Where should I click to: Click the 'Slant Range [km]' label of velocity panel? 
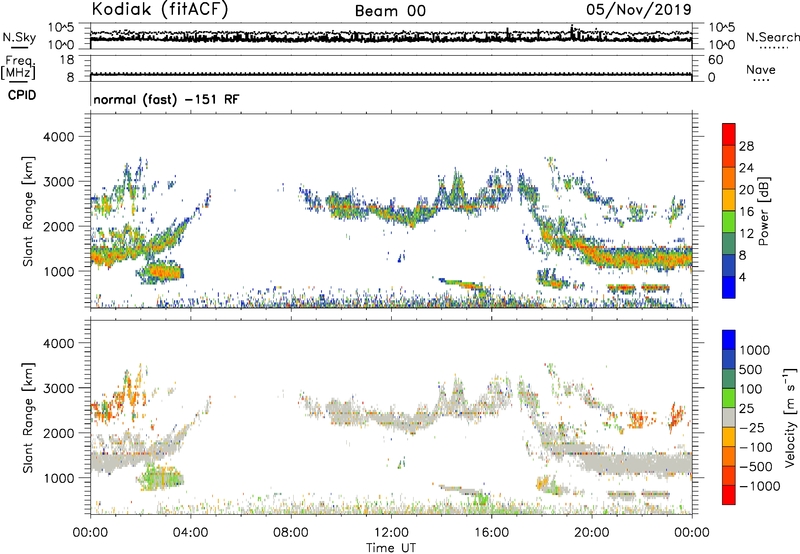coord(28,417)
